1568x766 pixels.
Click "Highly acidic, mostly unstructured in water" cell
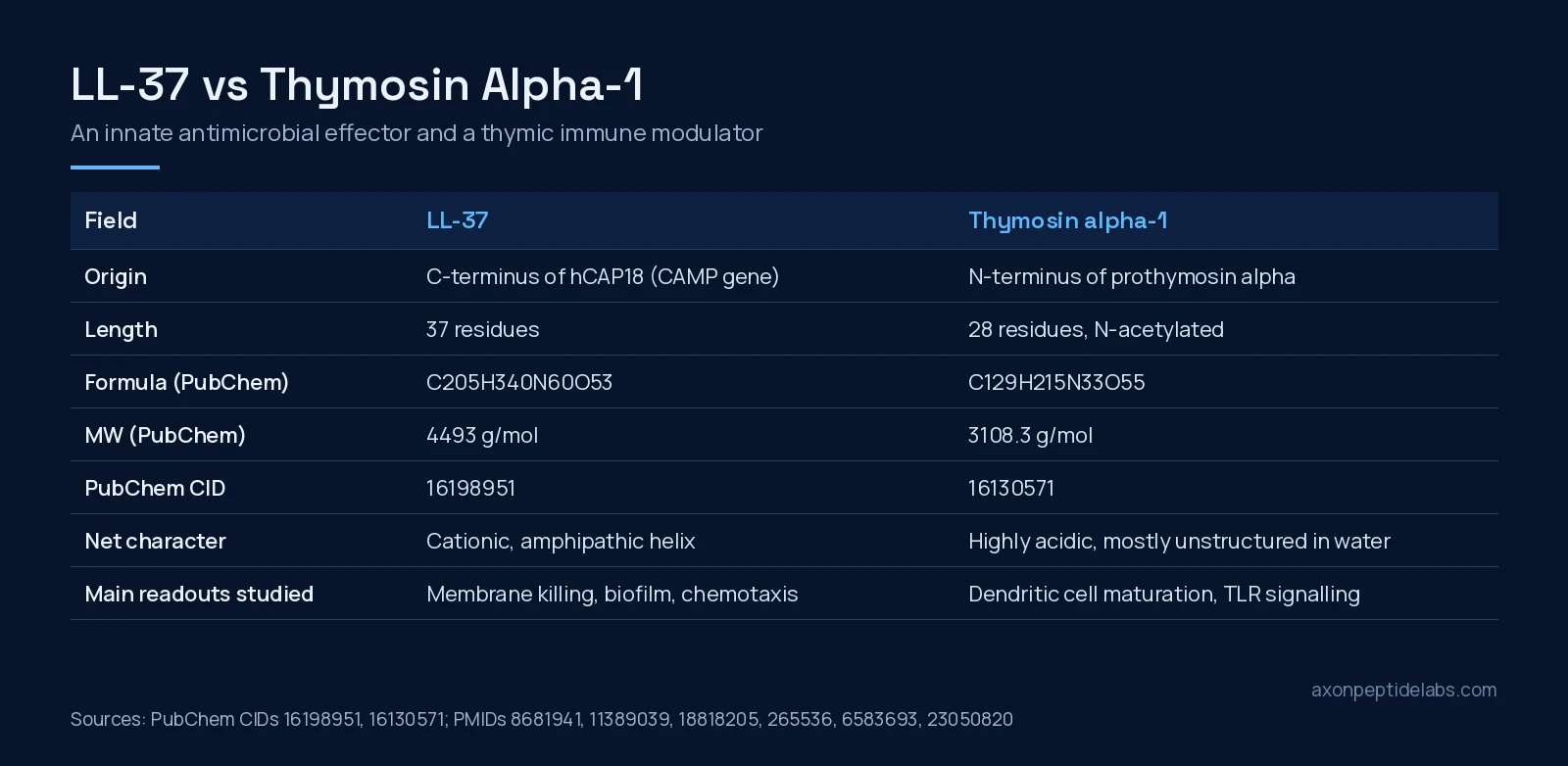[x=1179, y=542]
